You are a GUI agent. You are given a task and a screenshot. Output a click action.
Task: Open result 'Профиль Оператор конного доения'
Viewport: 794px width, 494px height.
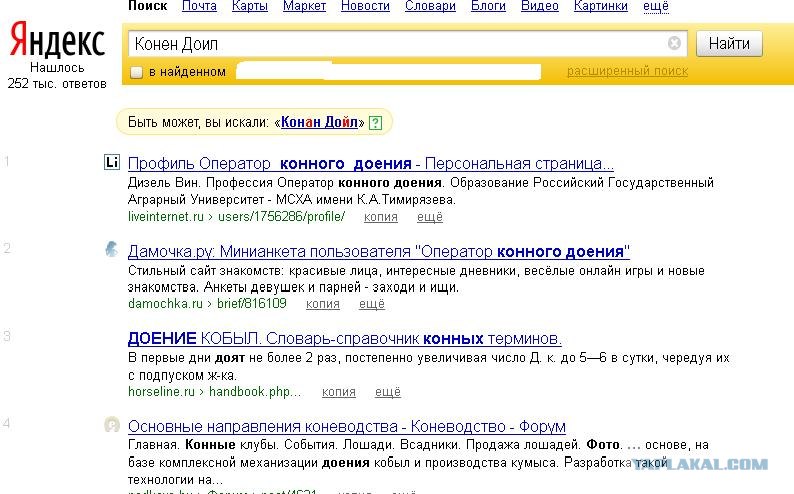(371, 163)
